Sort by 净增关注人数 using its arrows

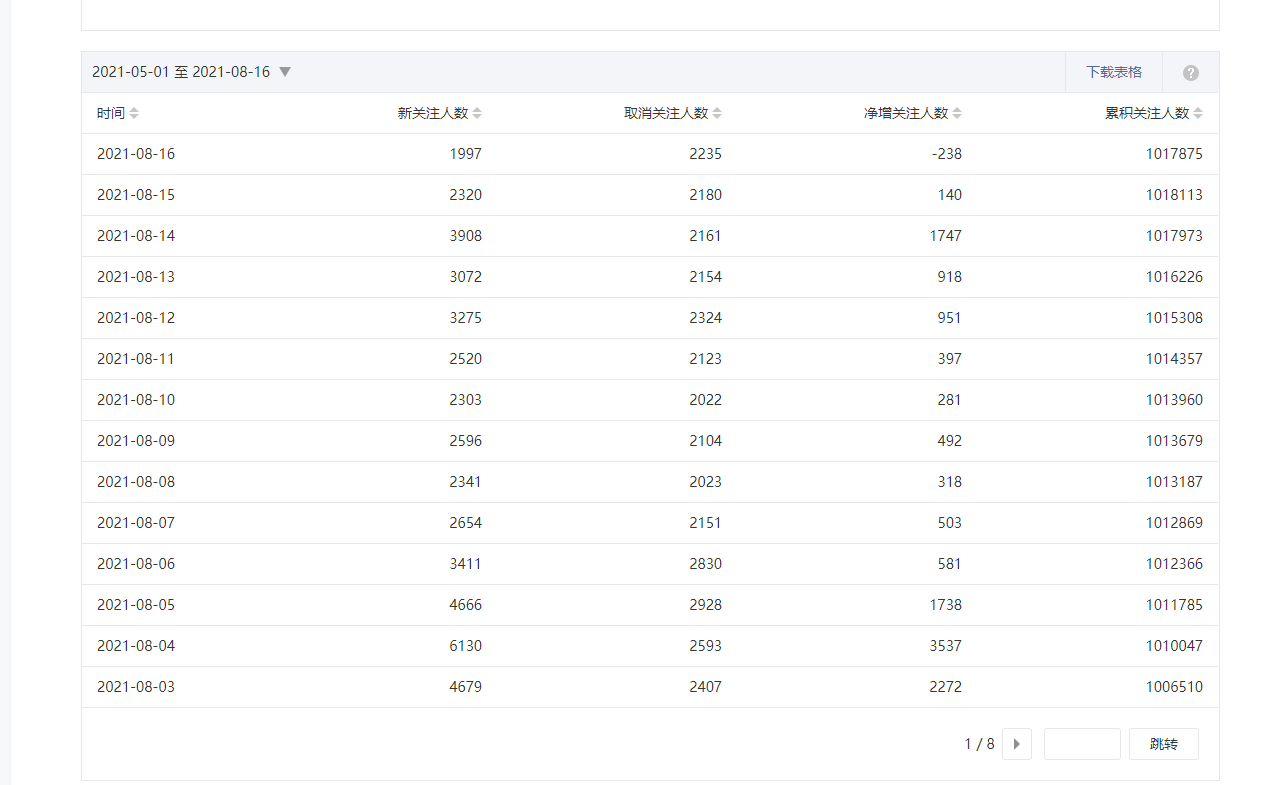coord(957,114)
